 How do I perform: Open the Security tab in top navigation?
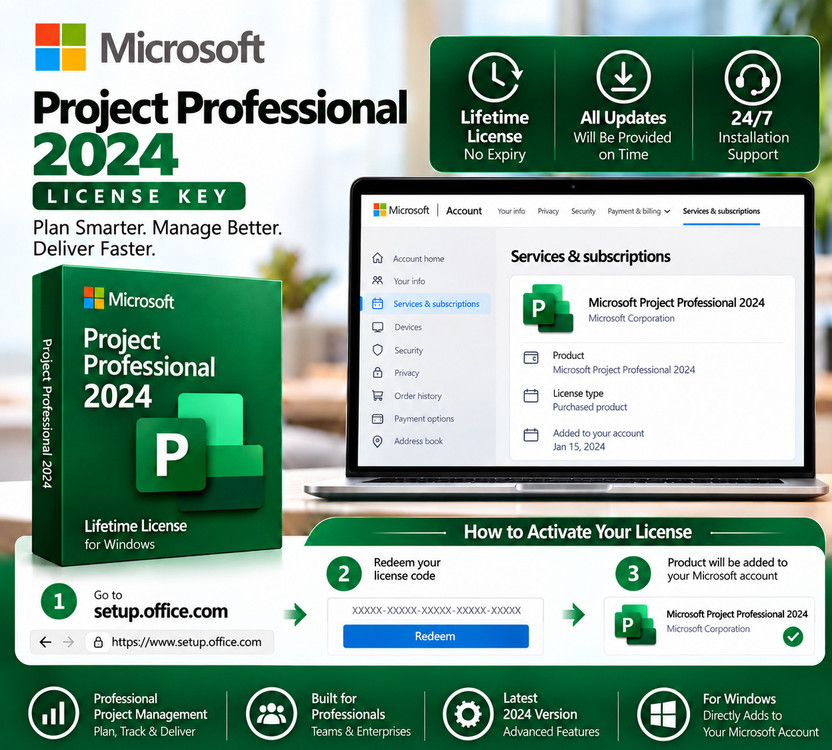point(583,211)
